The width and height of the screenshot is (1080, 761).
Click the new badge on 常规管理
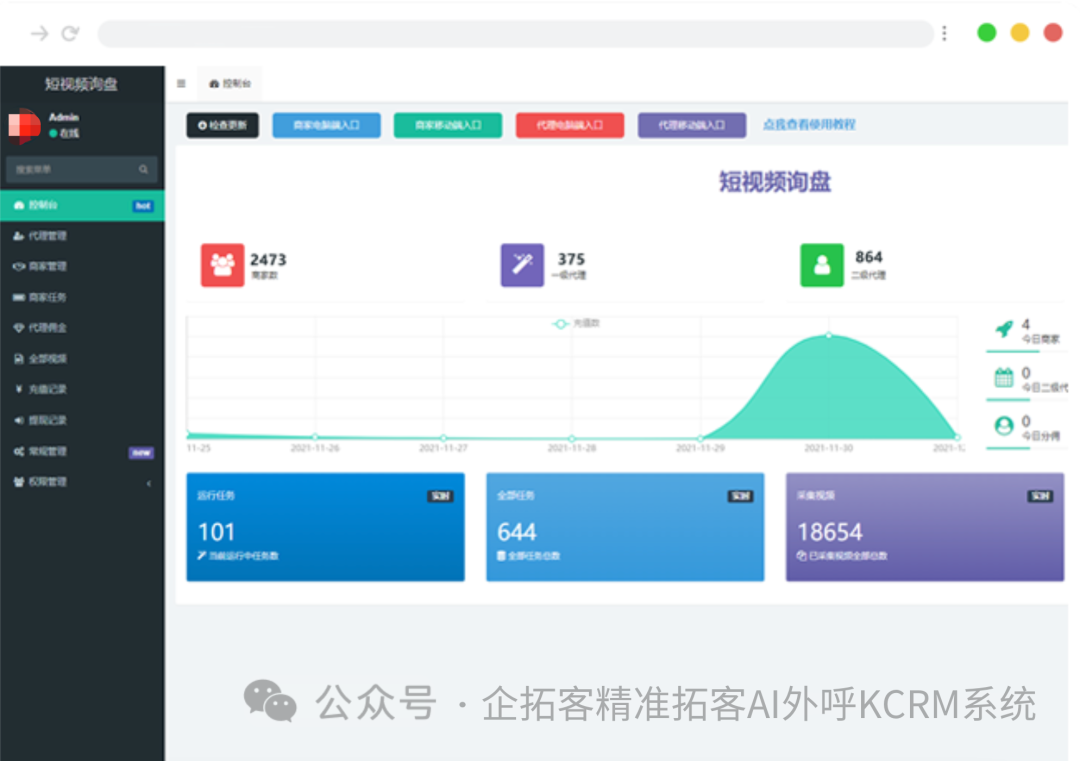click(141, 452)
